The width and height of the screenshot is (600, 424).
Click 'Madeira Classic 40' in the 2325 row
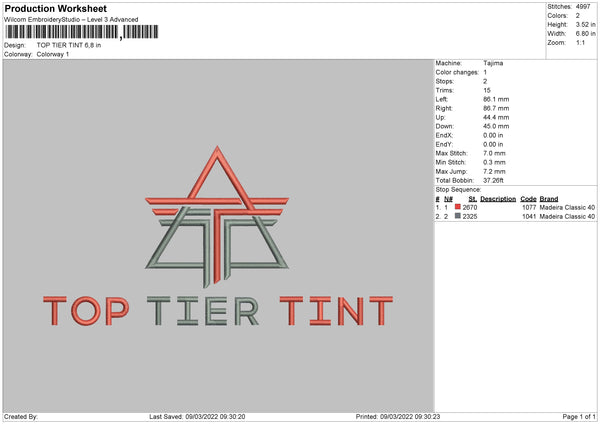pyautogui.click(x=567, y=217)
